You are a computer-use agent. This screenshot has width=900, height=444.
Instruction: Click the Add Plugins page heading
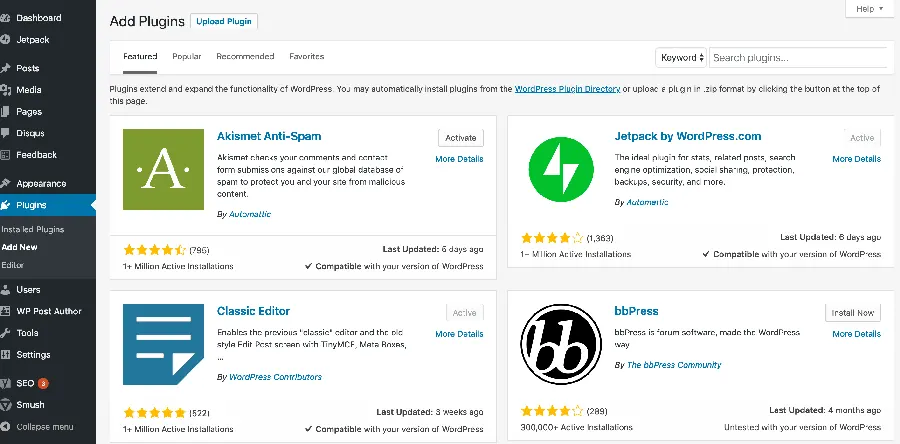[x=147, y=21]
